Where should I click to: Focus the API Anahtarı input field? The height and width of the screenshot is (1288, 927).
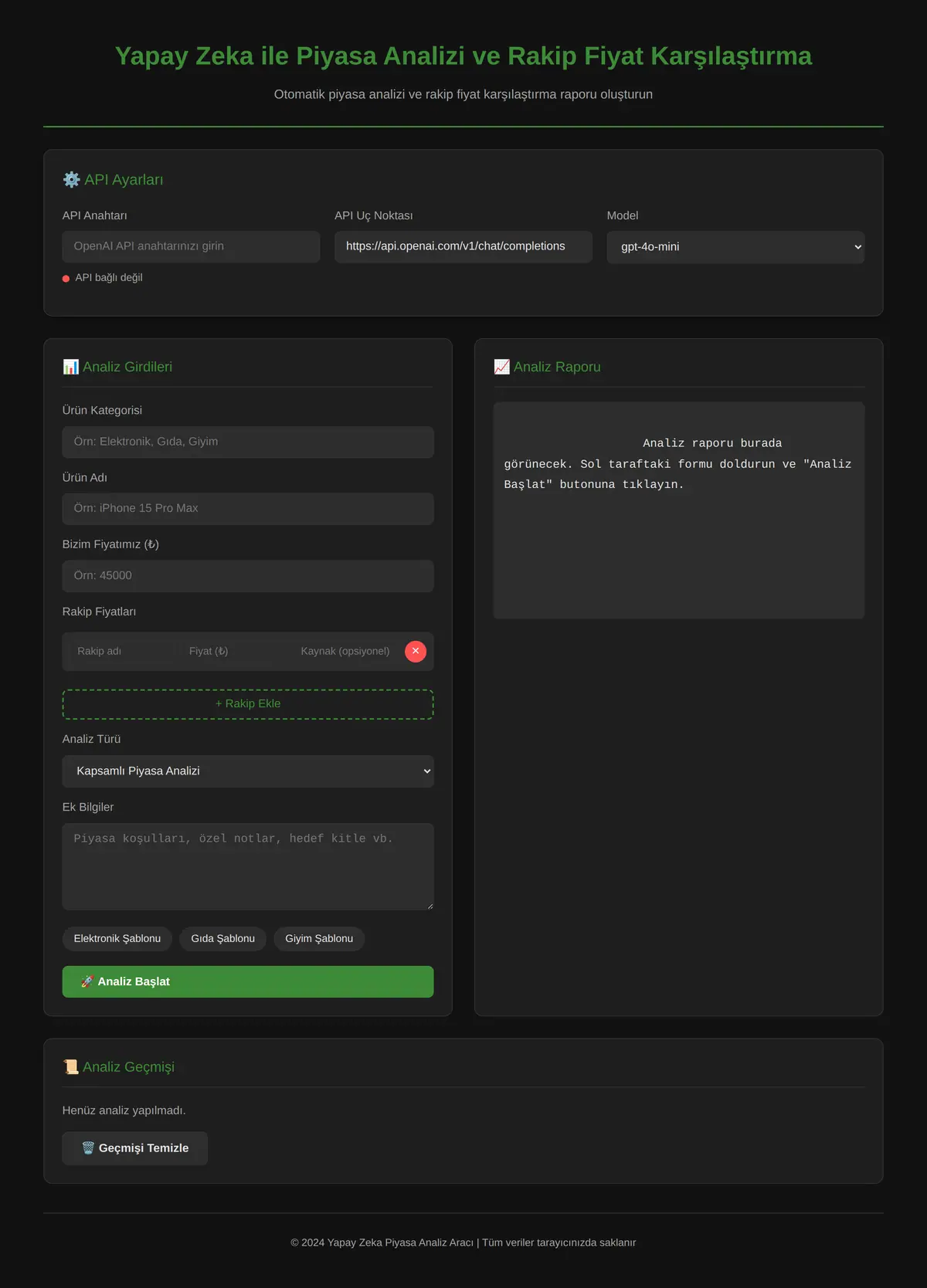191,246
